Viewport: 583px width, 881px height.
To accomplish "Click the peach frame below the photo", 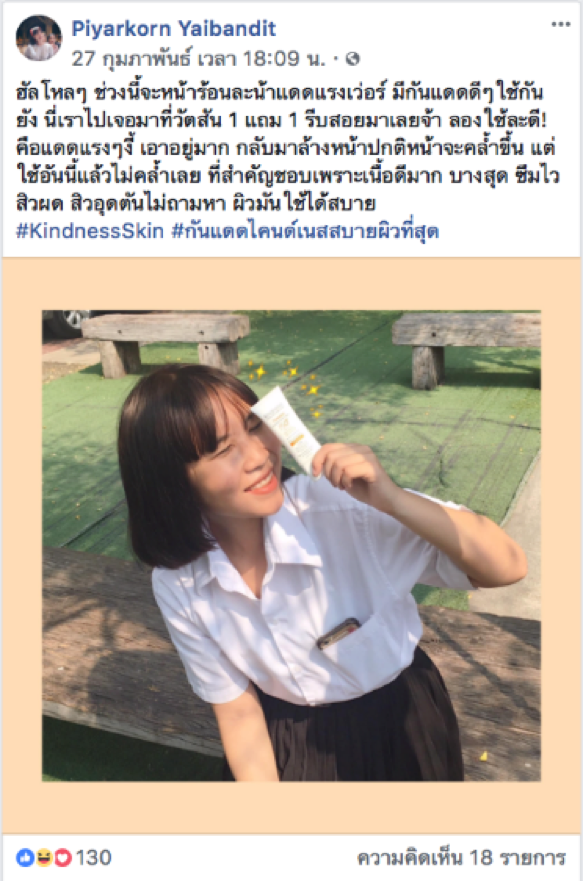I will tap(292, 807).
